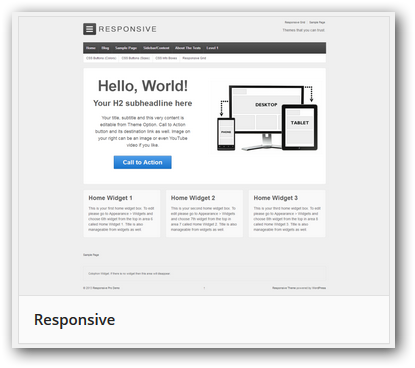Click the Home Widget 2 heading

[193, 198]
